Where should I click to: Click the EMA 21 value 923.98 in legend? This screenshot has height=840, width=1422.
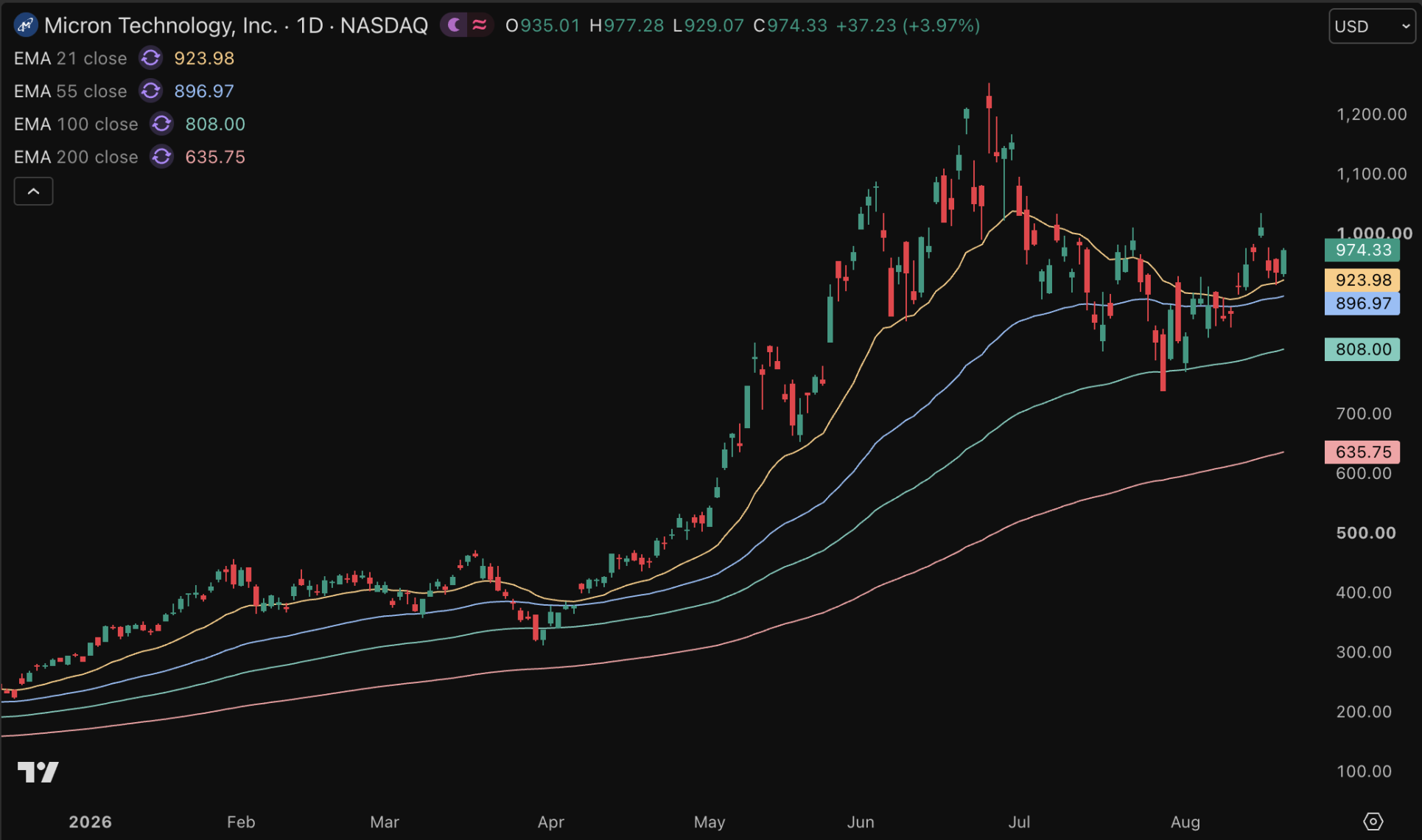pyautogui.click(x=204, y=58)
